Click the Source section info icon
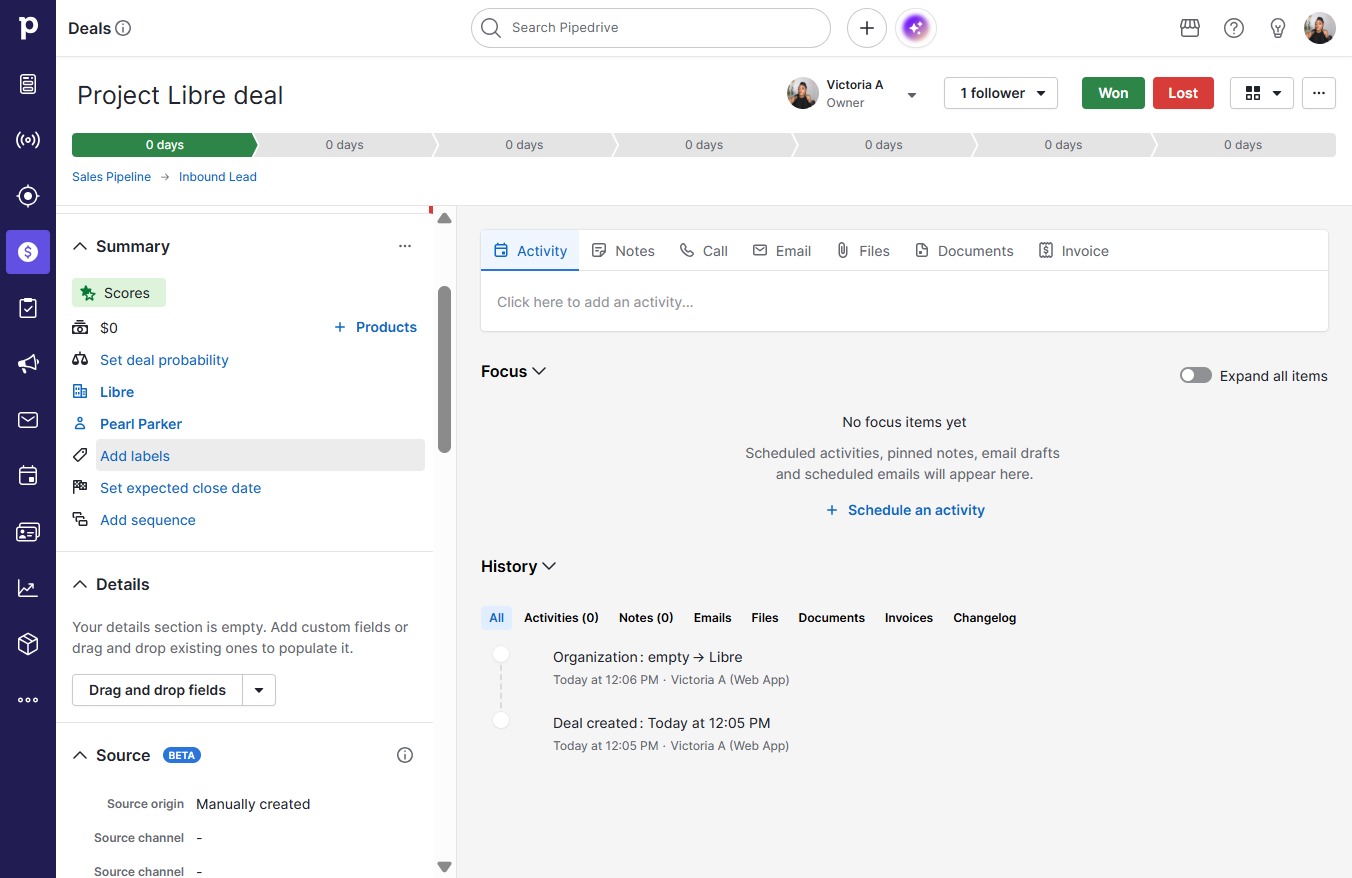This screenshot has height=878, width=1352. click(405, 755)
